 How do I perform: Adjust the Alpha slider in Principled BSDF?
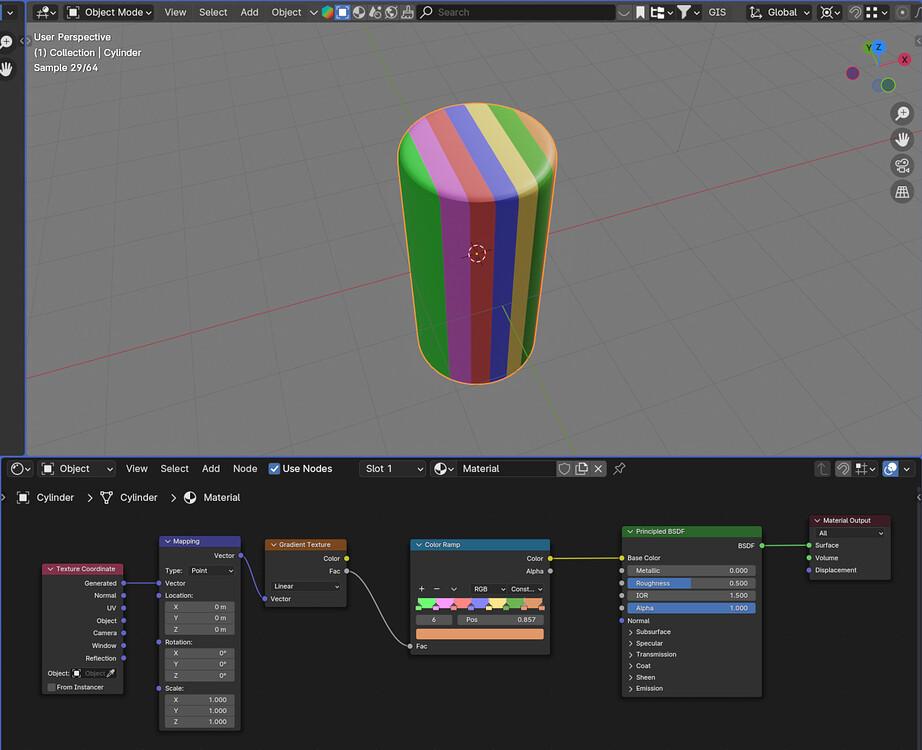click(x=692, y=608)
